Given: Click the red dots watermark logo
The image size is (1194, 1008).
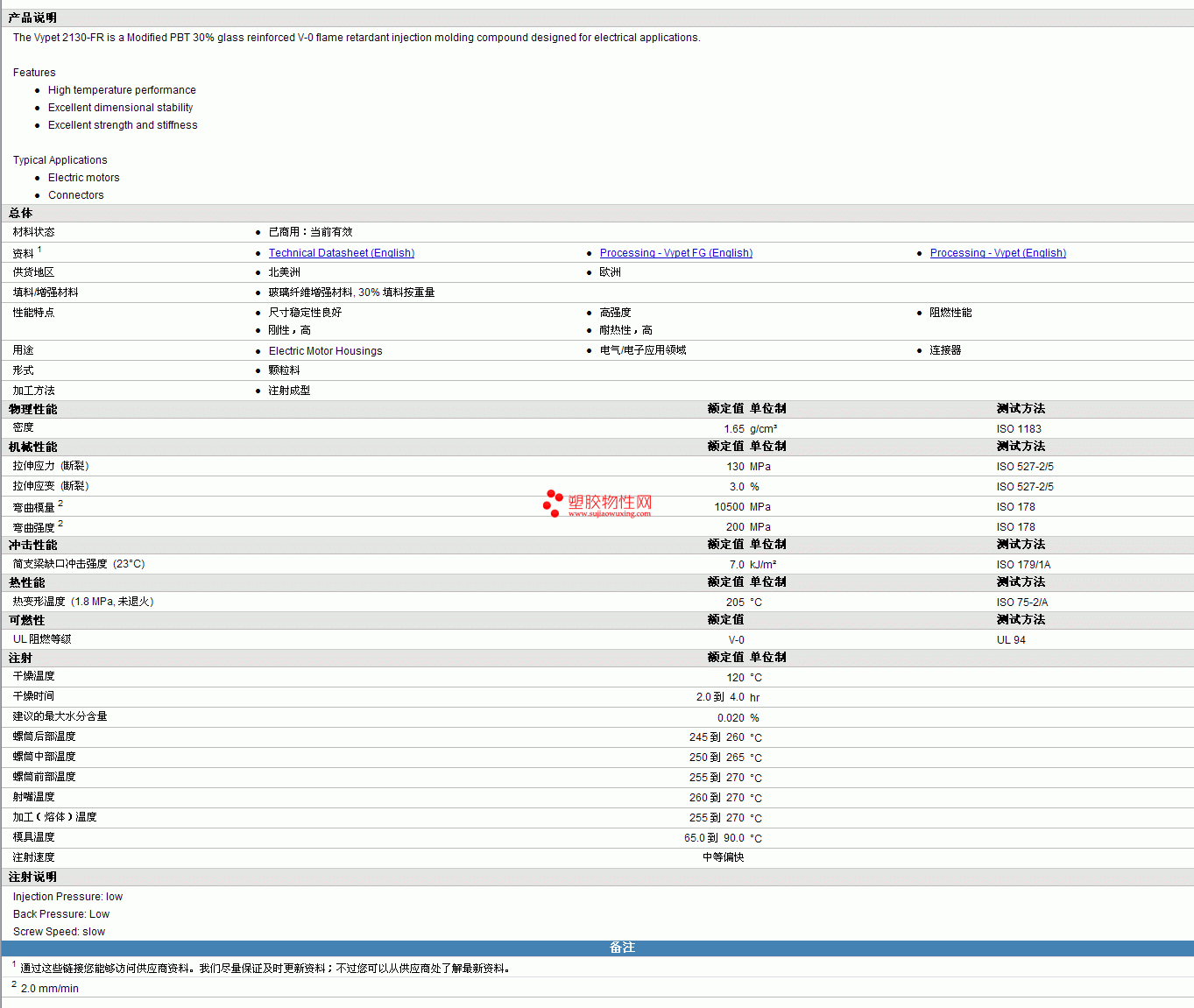Looking at the screenshot, I should click(553, 503).
